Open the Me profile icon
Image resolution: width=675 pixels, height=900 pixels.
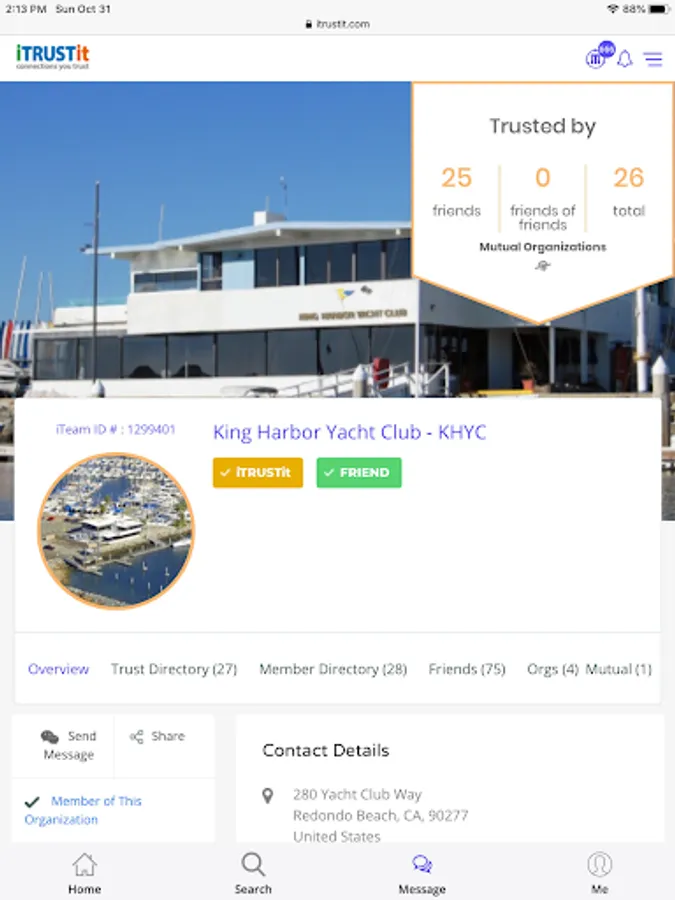599,864
